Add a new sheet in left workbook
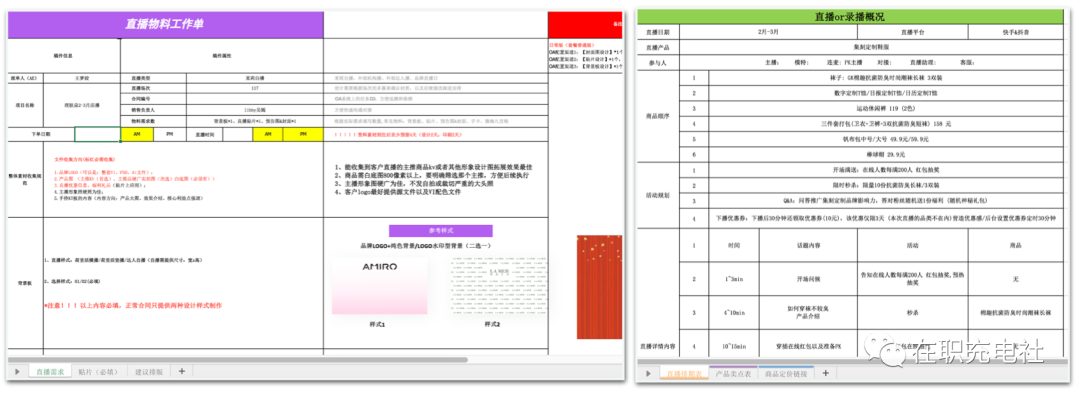 182,371
